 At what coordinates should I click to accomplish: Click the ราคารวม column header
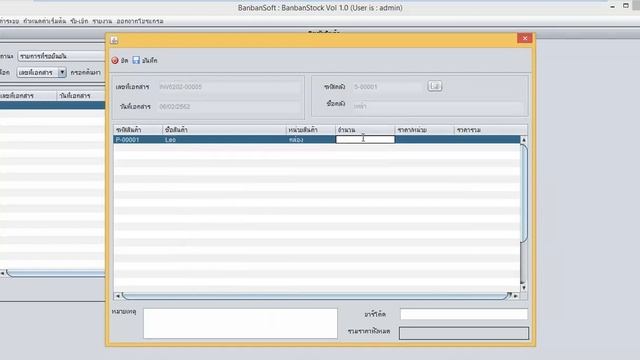click(x=490, y=130)
